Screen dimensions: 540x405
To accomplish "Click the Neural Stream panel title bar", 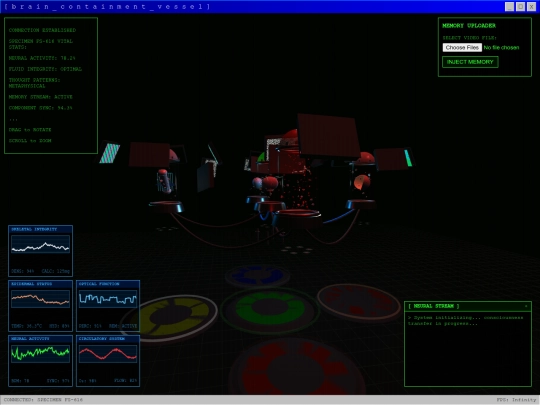I will (468, 306).
